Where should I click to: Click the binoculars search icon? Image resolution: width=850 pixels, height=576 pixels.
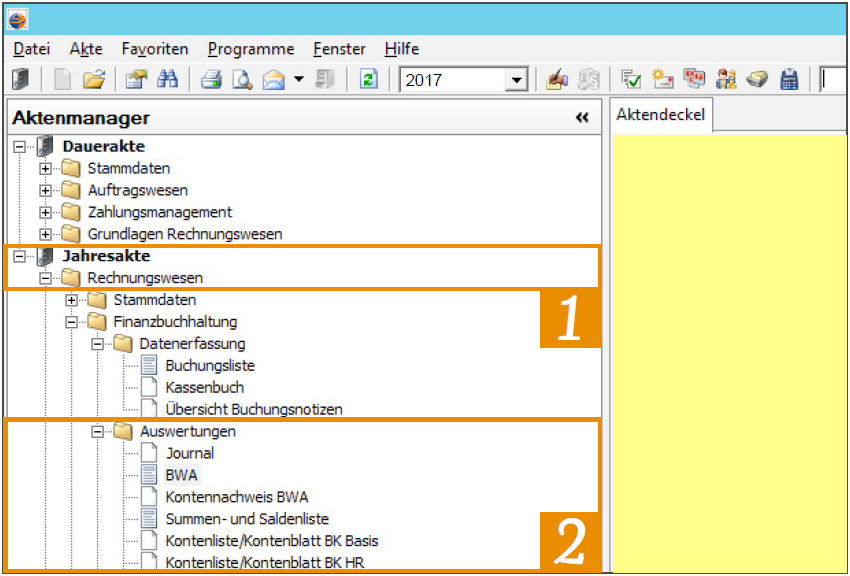(167, 80)
